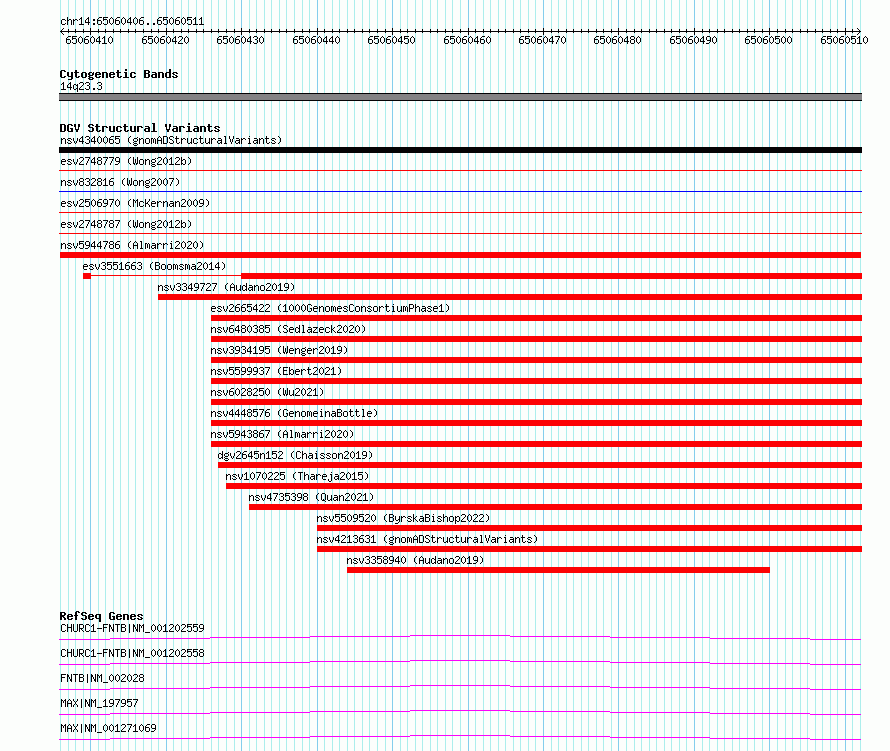Open the nsv832816 (Wong2007) variant
The height and width of the screenshot is (751, 890).
tap(120, 182)
